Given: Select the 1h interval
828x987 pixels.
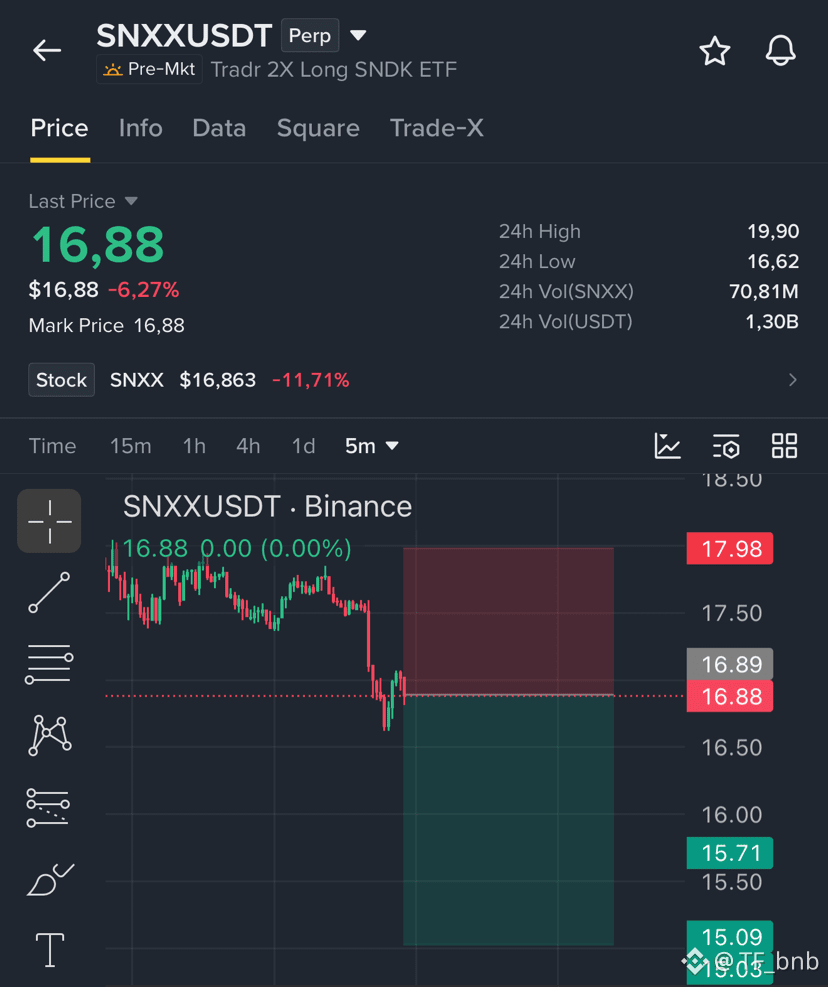Looking at the screenshot, I should (x=194, y=446).
